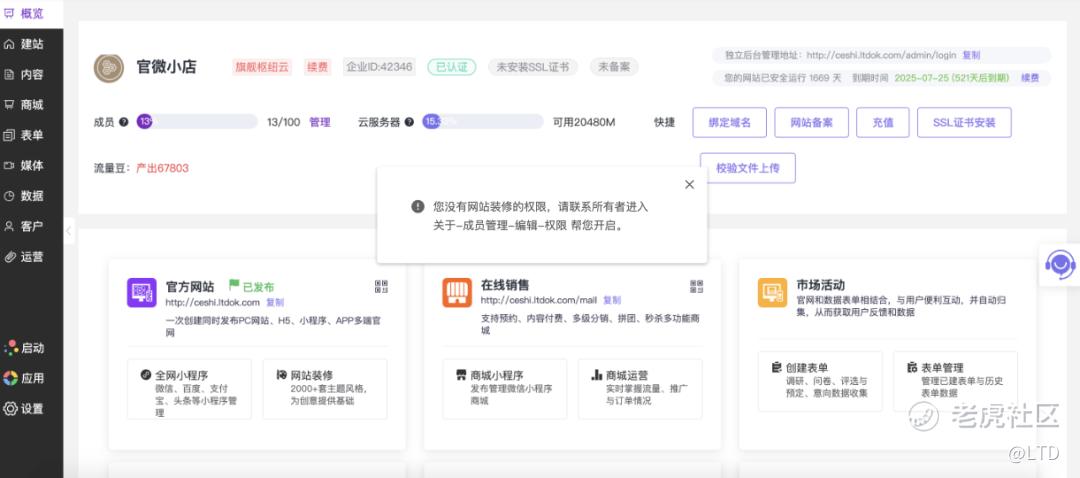
Task: Click the 云服务器 usage progress bar
Action: click(482, 122)
